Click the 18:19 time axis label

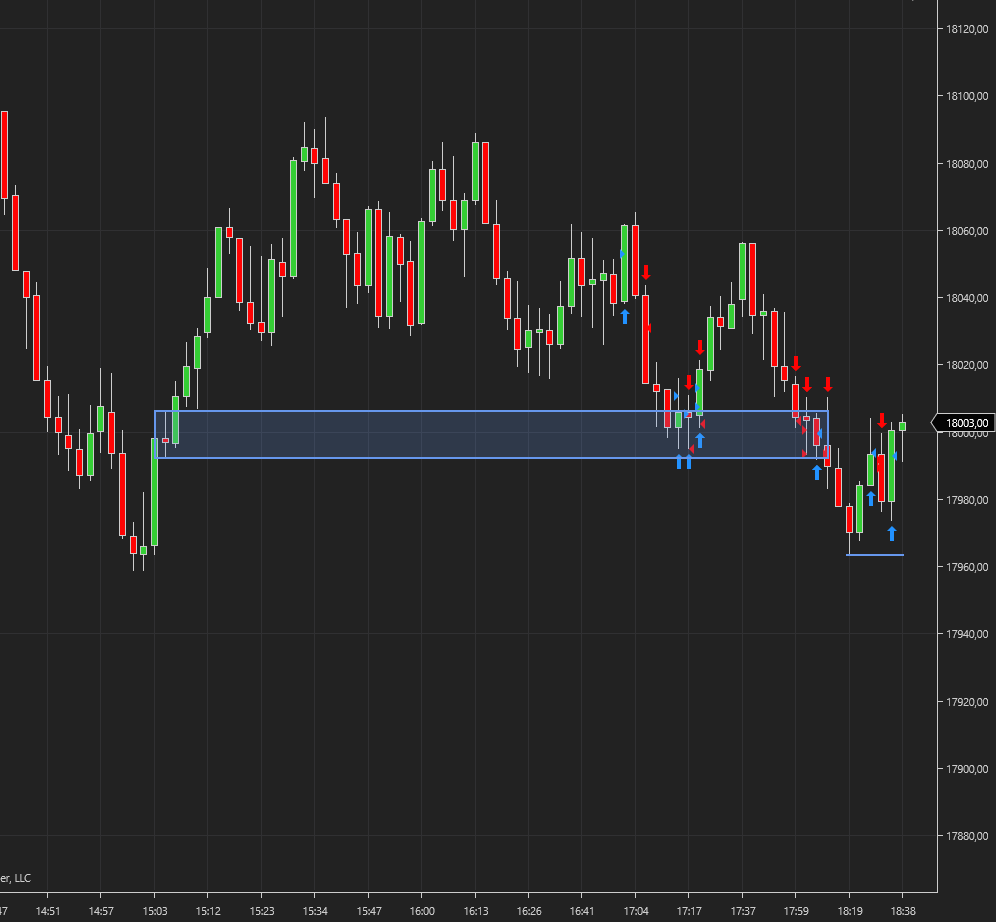pos(850,911)
